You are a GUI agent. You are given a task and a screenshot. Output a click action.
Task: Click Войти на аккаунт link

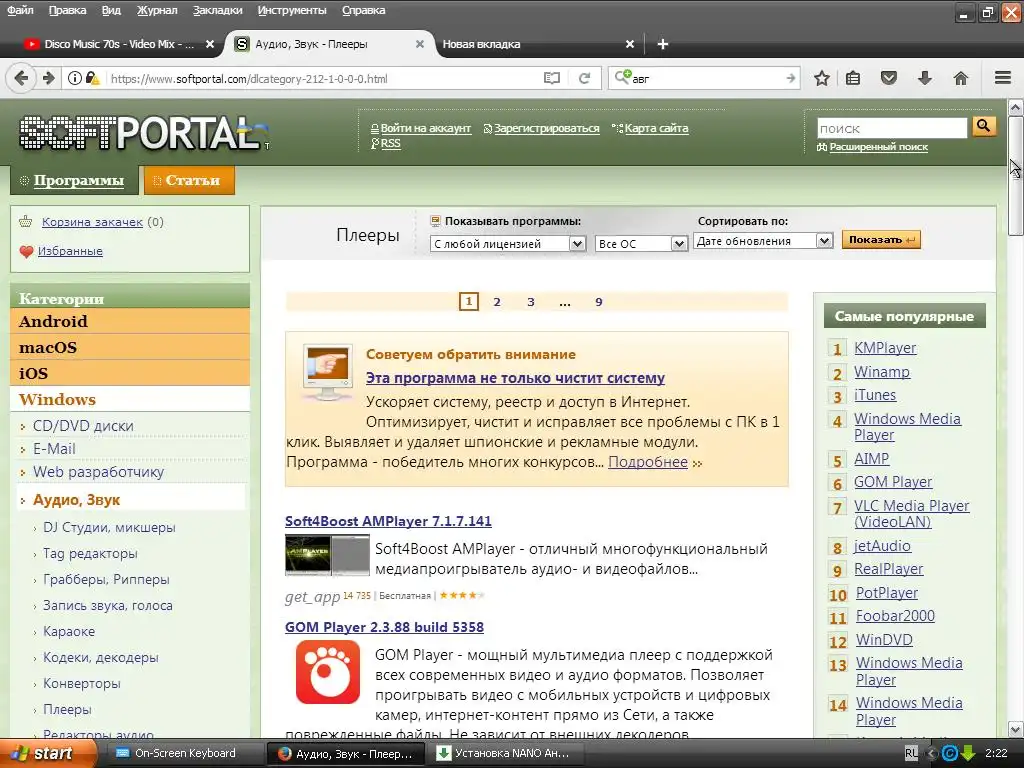tap(425, 129)
